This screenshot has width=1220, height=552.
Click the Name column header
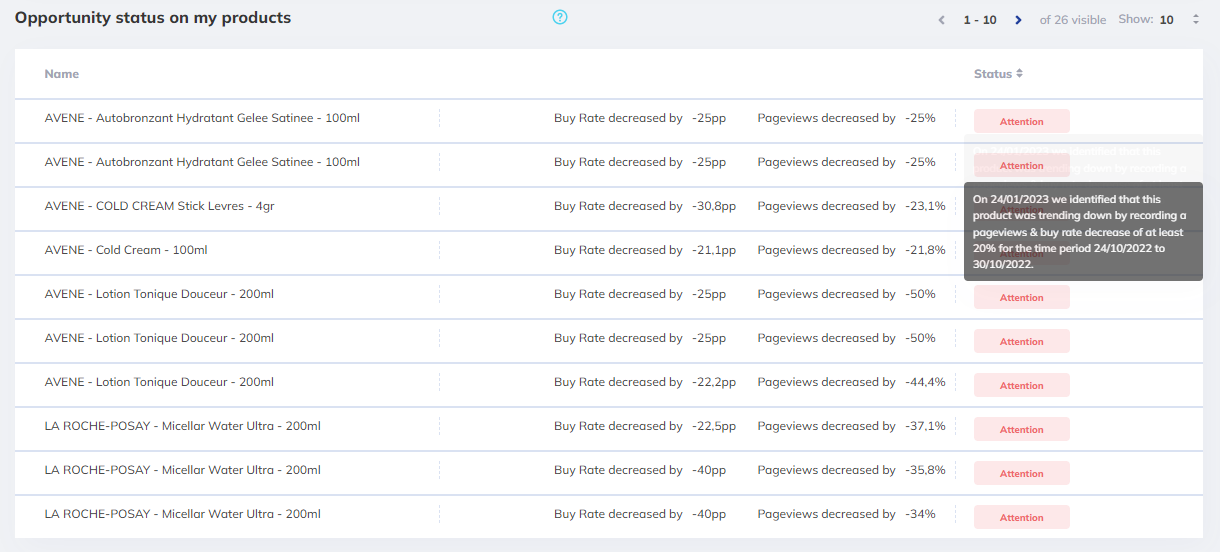click(62, 74)
